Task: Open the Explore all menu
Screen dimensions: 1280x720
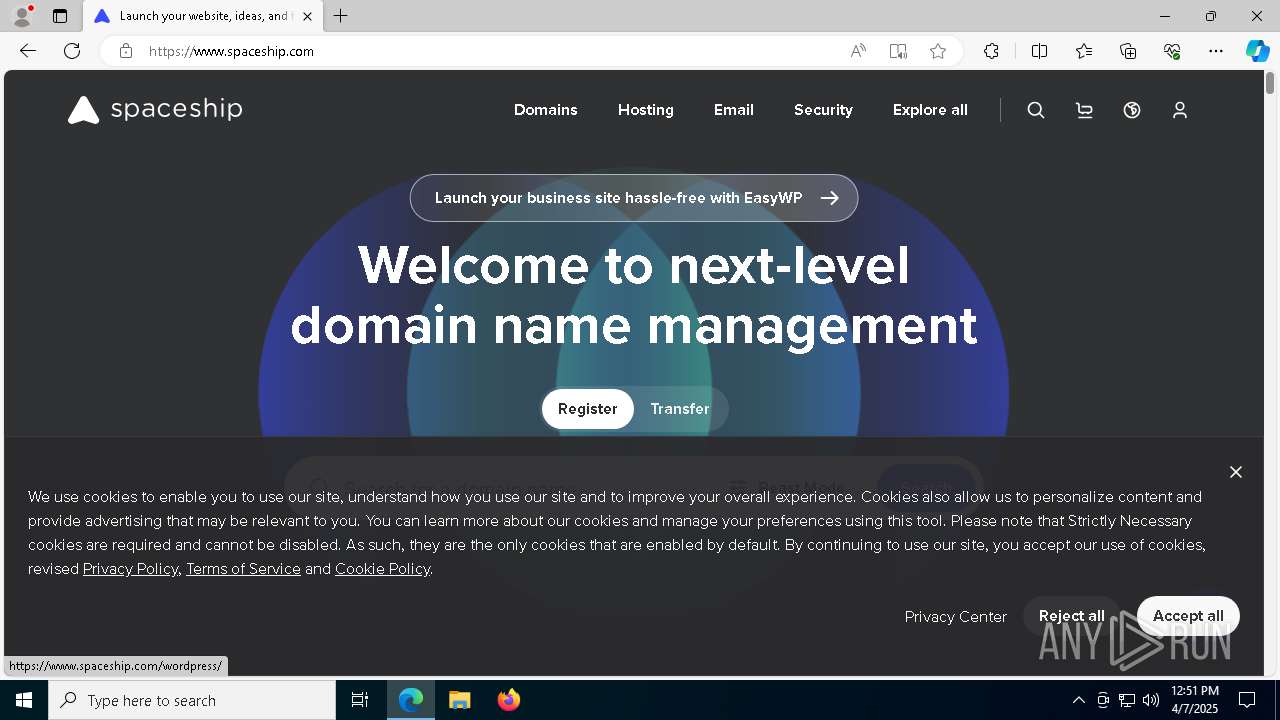Action: tap(930, 110)
